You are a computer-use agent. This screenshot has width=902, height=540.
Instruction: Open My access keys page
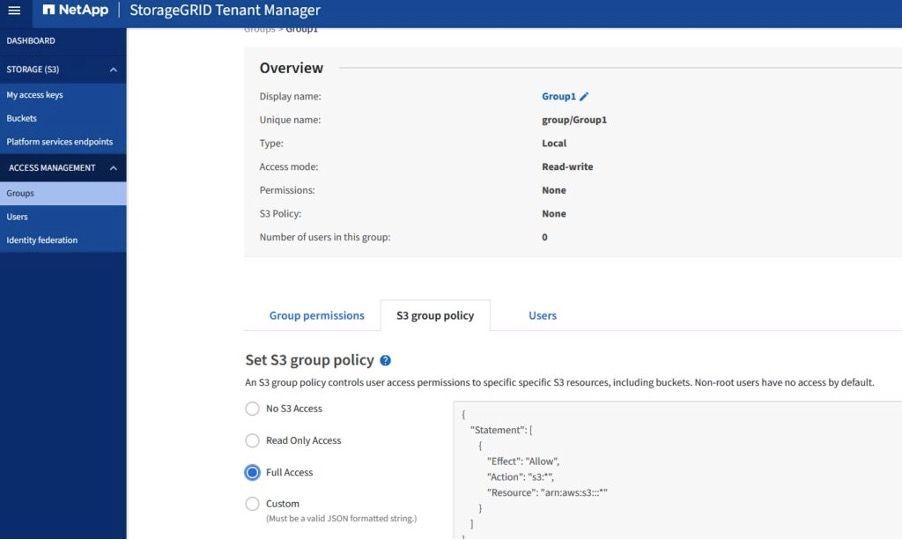(35, 95)
